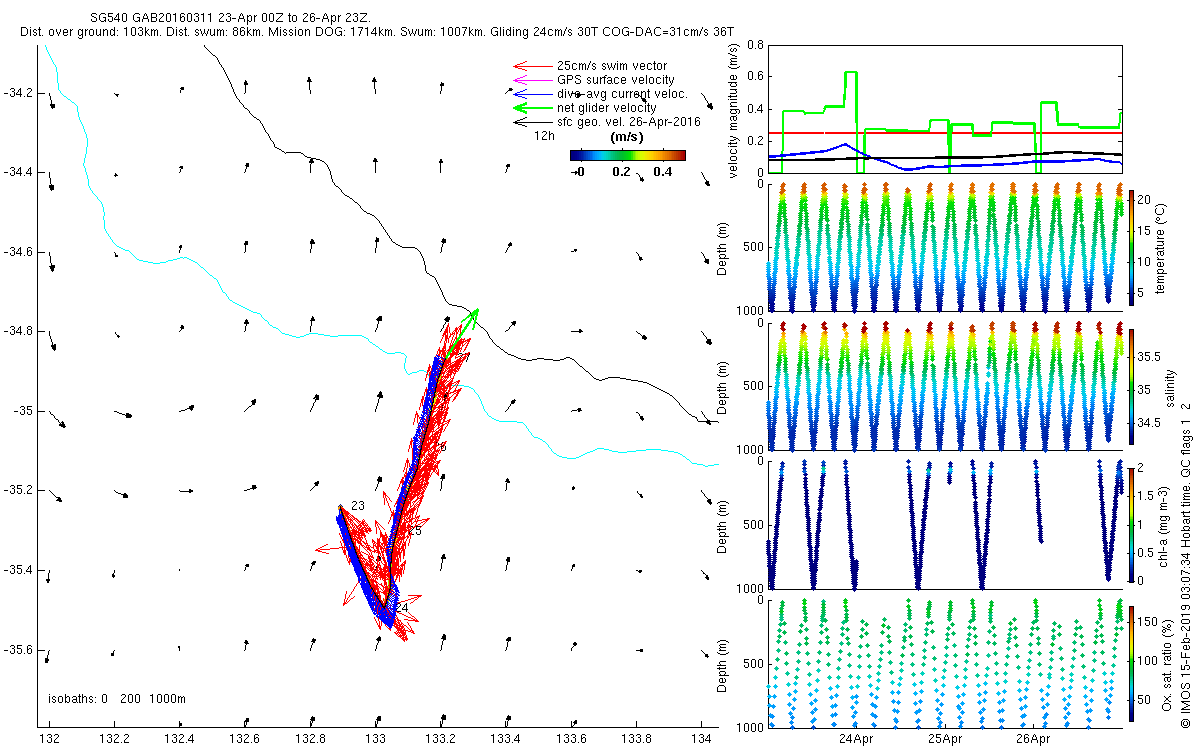
Task: Click the -34.2 latitude tick label
Action: click(x=19, y=93)
